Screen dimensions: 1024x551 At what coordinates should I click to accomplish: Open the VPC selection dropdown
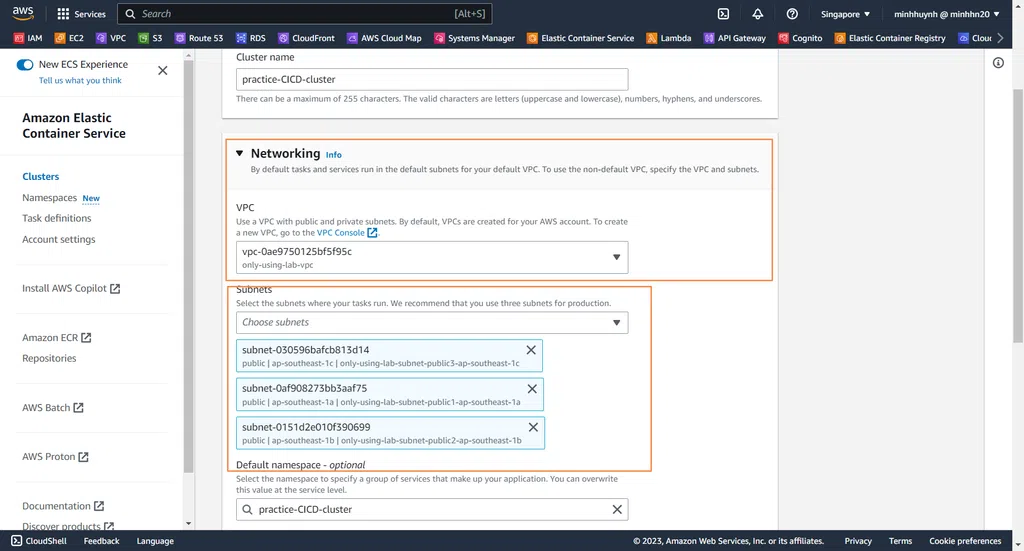pos(432,257)
